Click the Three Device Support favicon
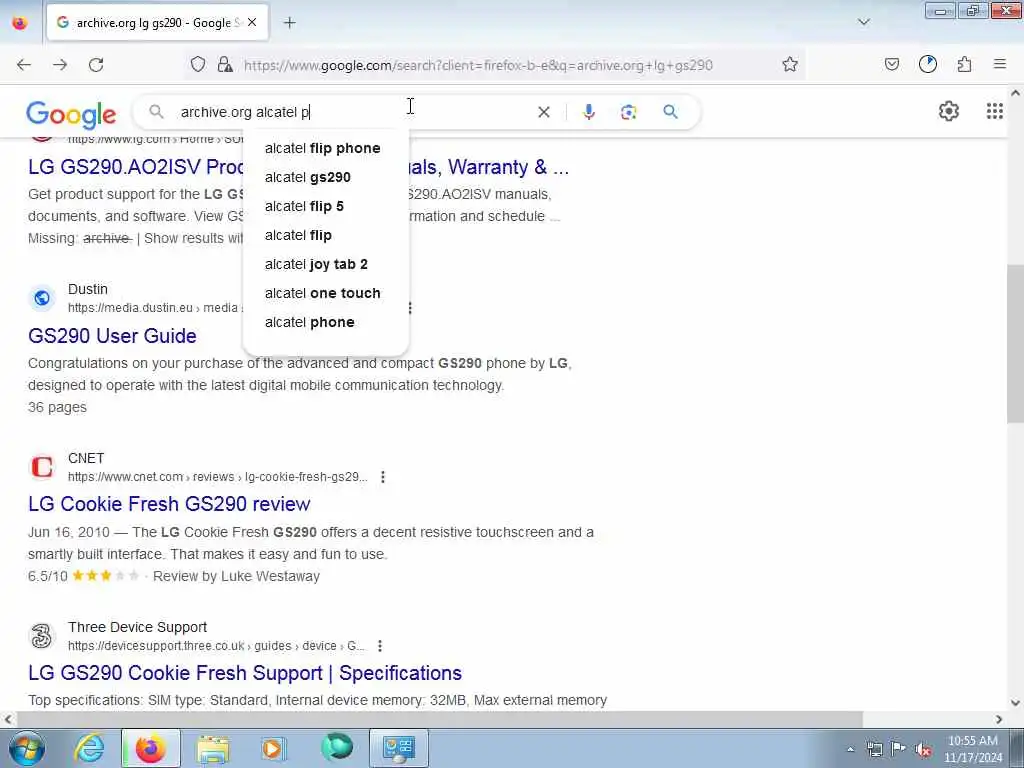1024x768 pixels. pos(42,636)
